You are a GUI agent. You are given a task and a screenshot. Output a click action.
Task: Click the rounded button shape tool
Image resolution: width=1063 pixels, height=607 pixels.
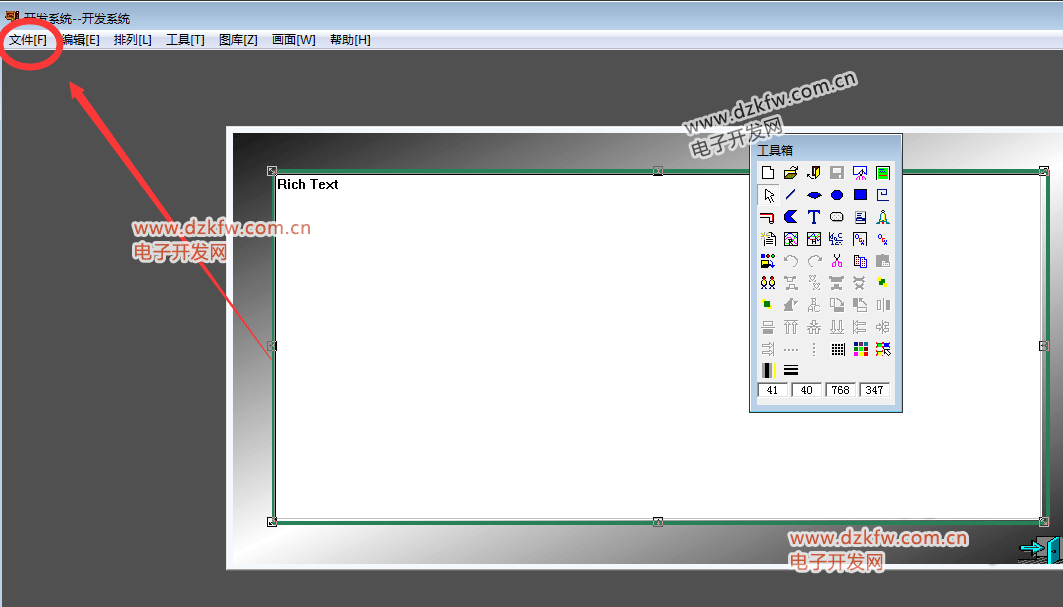[837, 217]
